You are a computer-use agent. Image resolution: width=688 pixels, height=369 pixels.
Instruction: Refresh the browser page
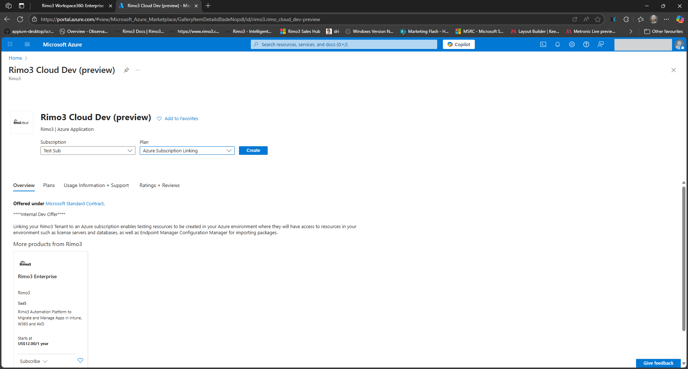tap(20, 19)
